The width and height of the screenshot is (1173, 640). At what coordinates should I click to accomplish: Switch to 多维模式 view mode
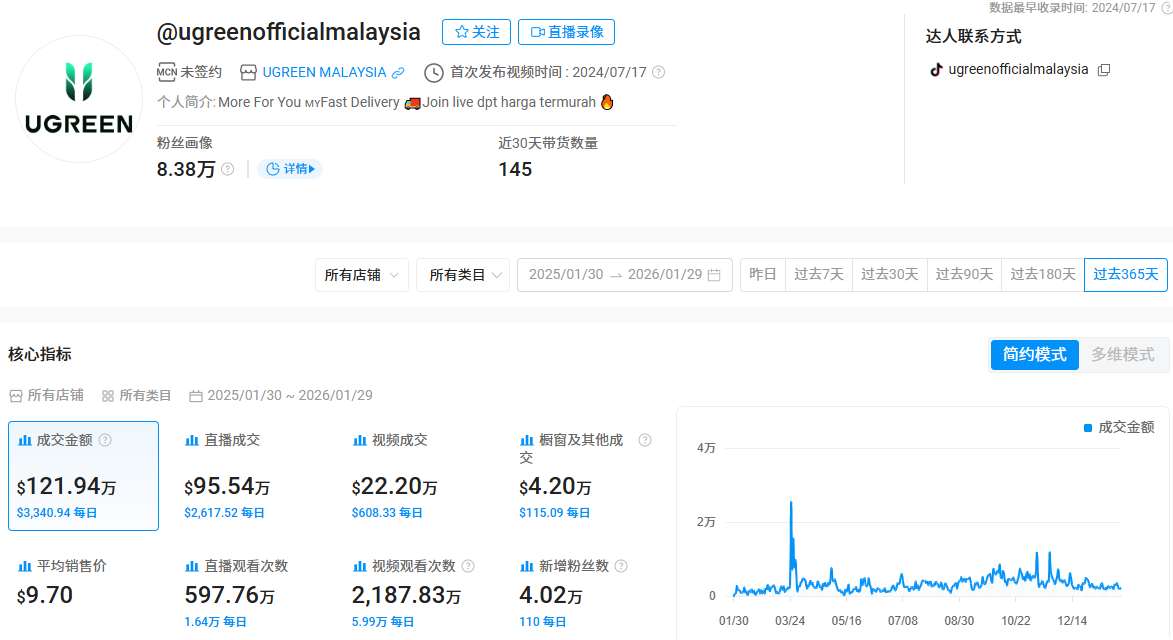point(1122,354)
